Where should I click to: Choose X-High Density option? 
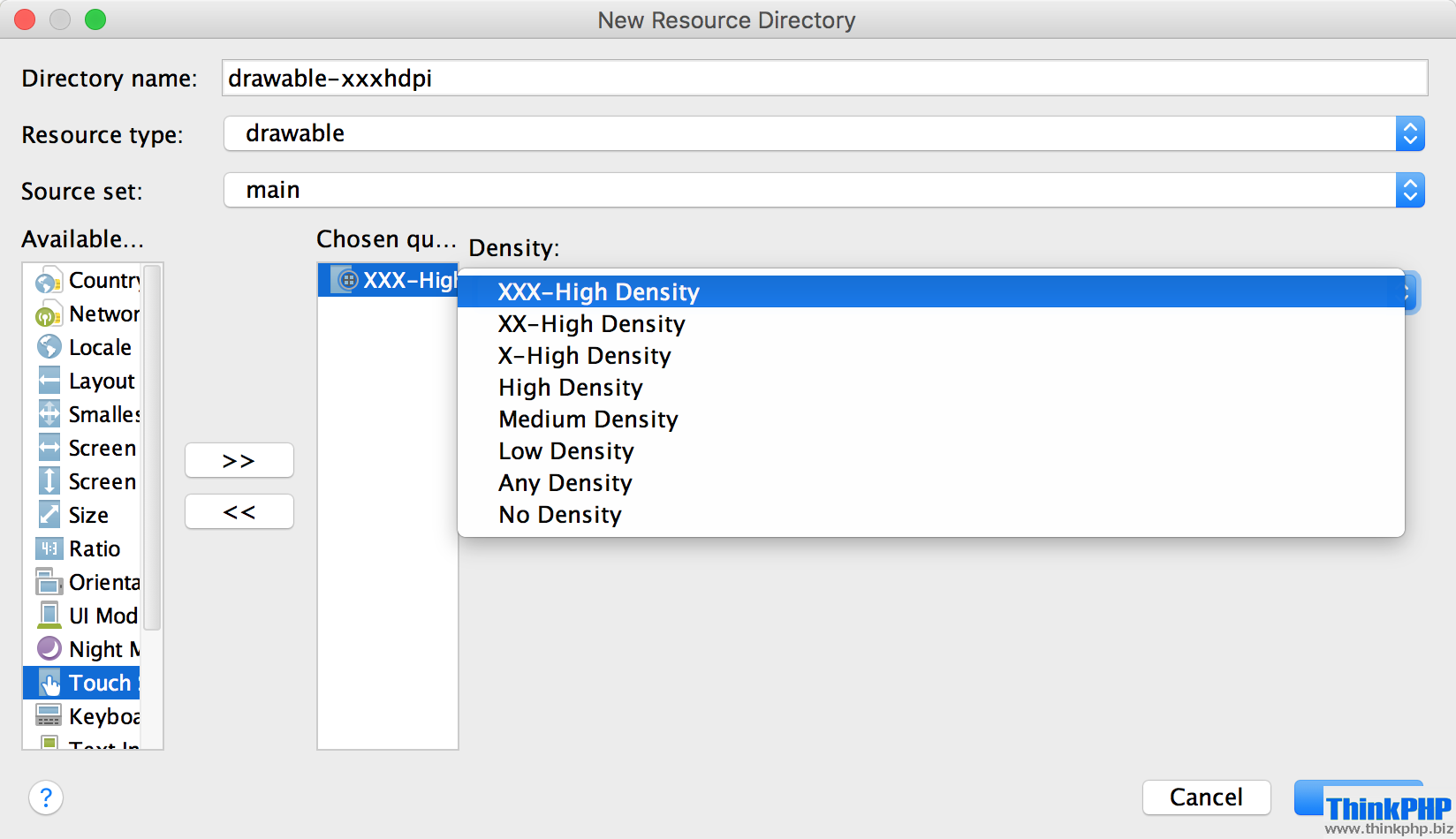[x=931, y=355]
